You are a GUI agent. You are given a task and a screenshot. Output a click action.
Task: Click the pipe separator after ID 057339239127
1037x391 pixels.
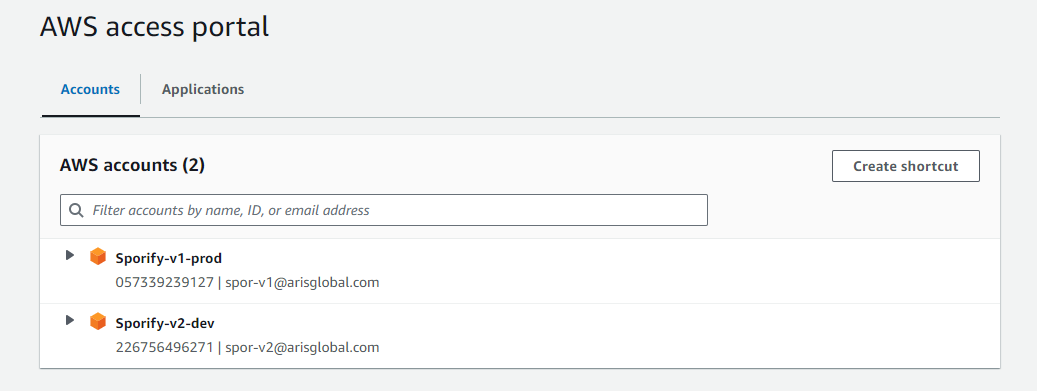(x=220, y=282)
